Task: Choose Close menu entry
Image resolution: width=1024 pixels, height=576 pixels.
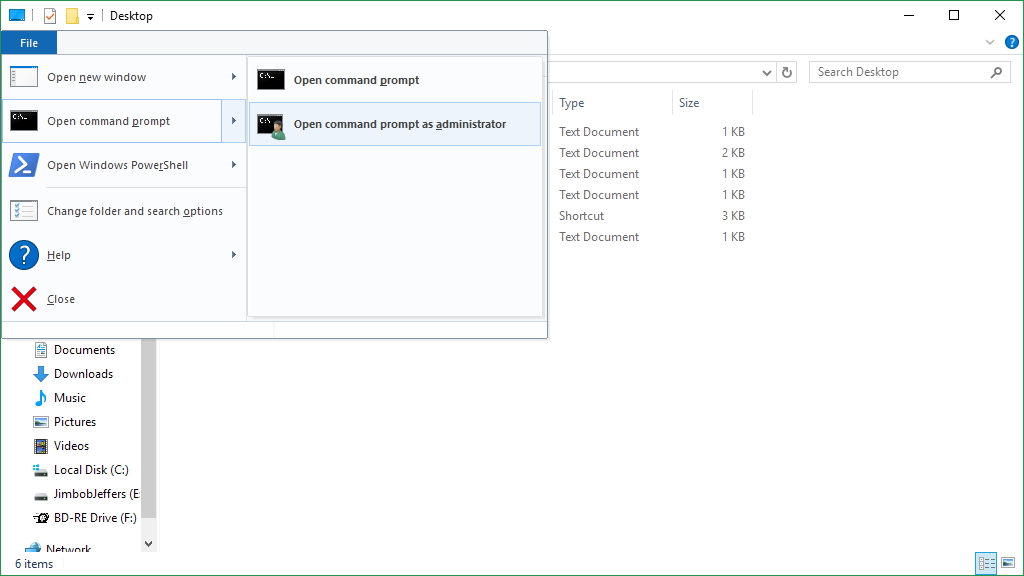Action: 124,299
